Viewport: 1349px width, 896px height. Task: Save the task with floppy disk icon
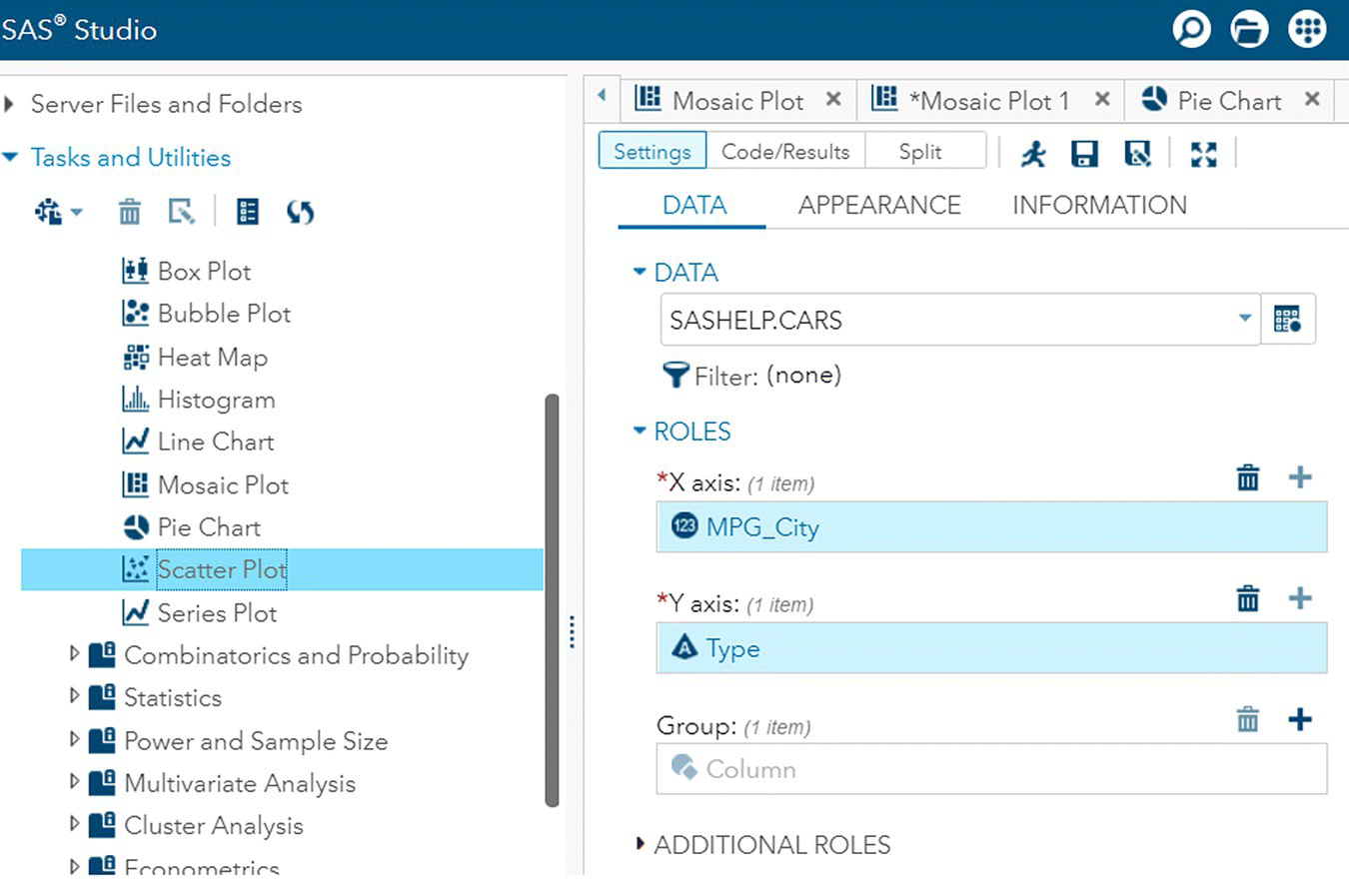point(1084,153)
